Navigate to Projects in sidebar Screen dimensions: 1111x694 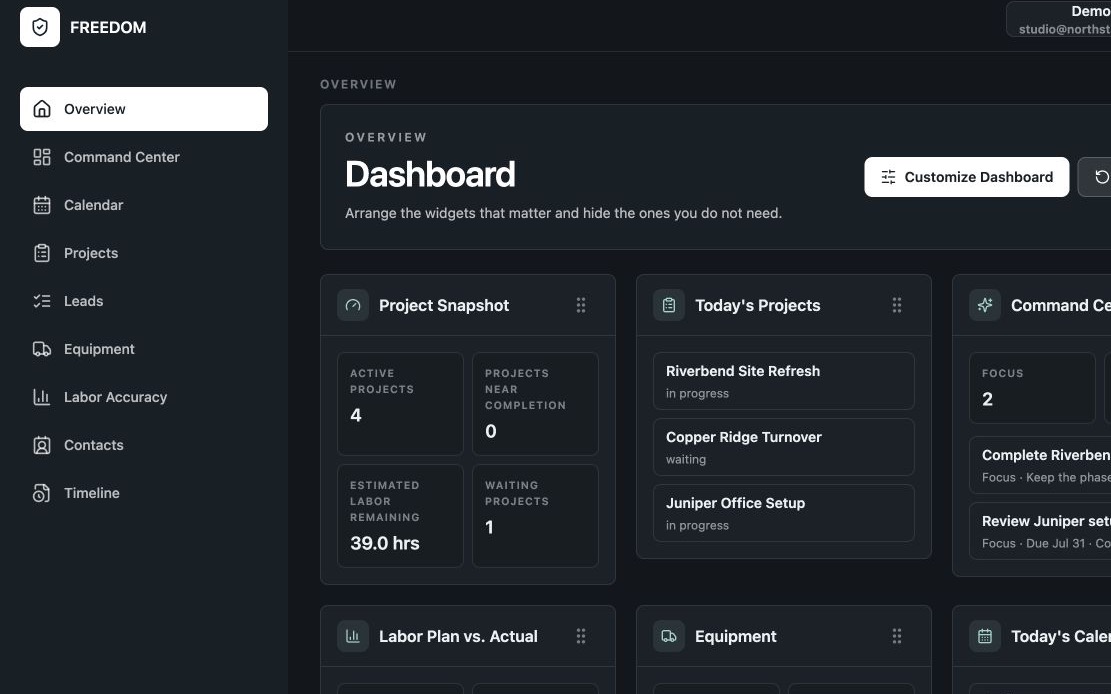coord(144,253)
